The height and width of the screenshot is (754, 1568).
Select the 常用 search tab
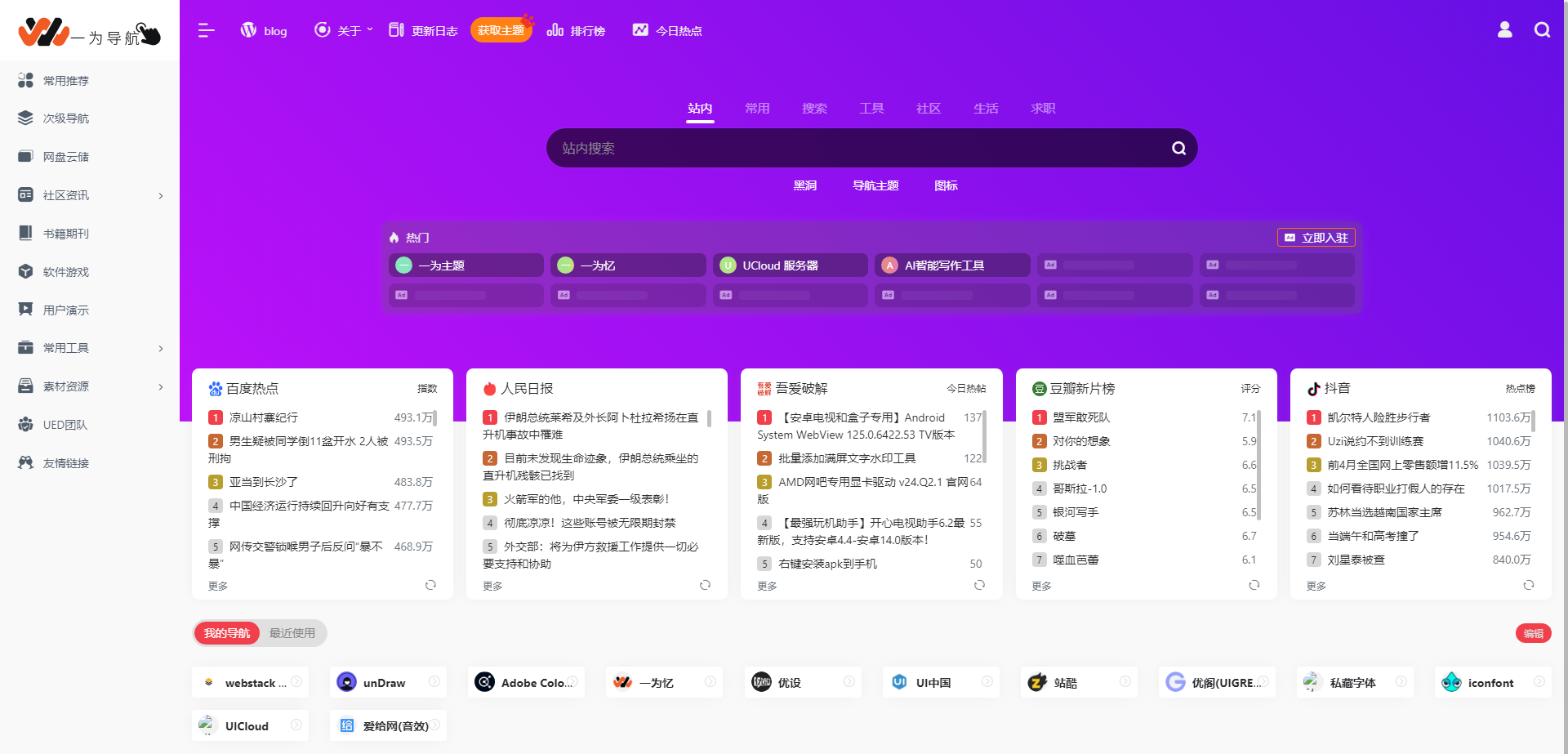757,109
